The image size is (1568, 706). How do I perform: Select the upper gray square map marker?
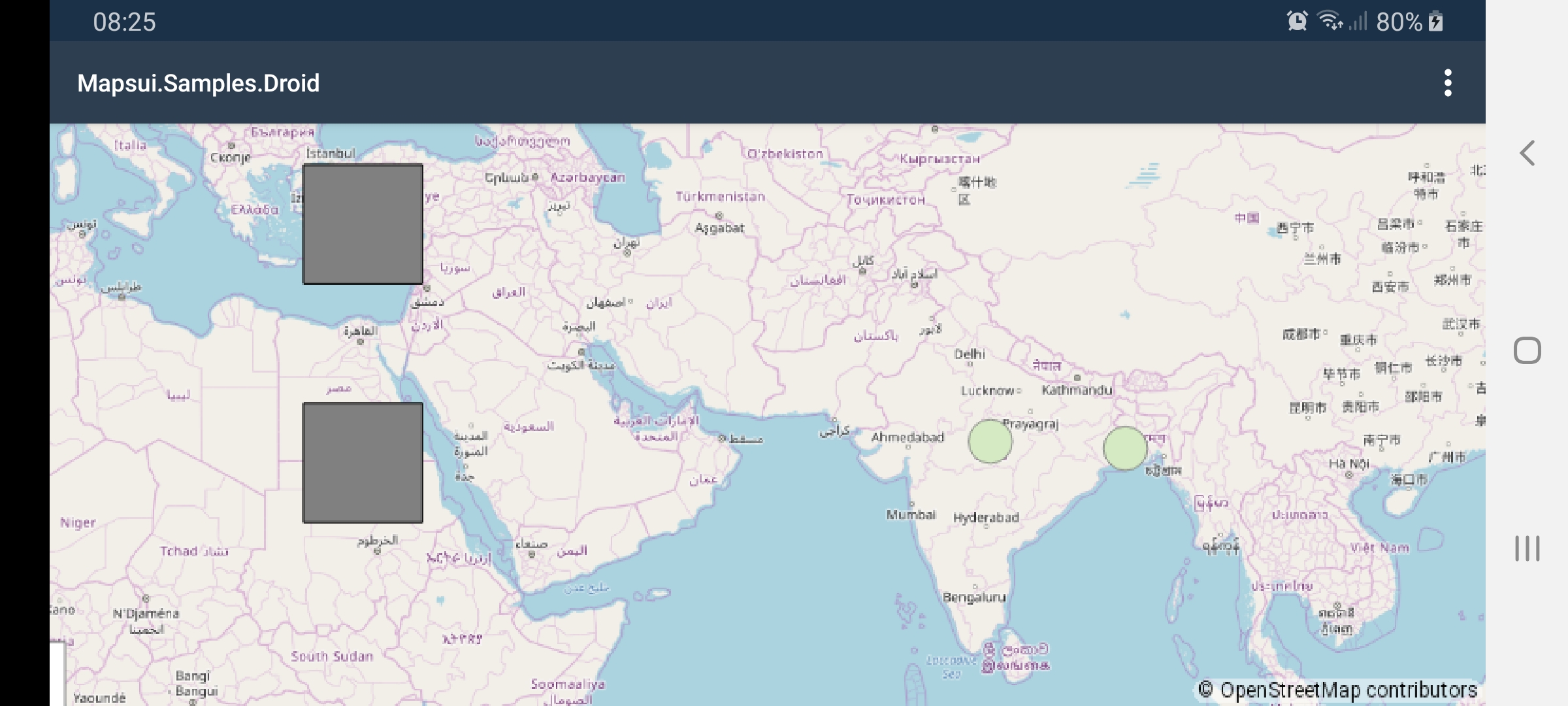coord(363,224)
